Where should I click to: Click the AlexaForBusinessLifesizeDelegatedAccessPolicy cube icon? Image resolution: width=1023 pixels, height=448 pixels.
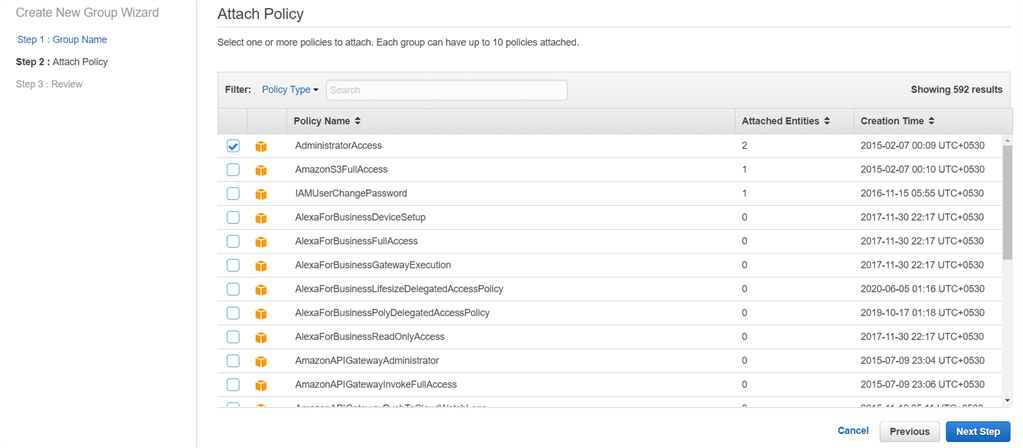click(x=261, y=290)
